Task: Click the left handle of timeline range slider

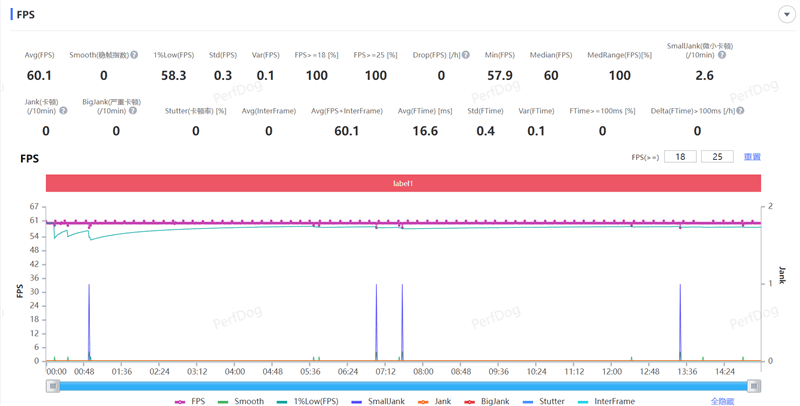Action: (x=53, y=386)
